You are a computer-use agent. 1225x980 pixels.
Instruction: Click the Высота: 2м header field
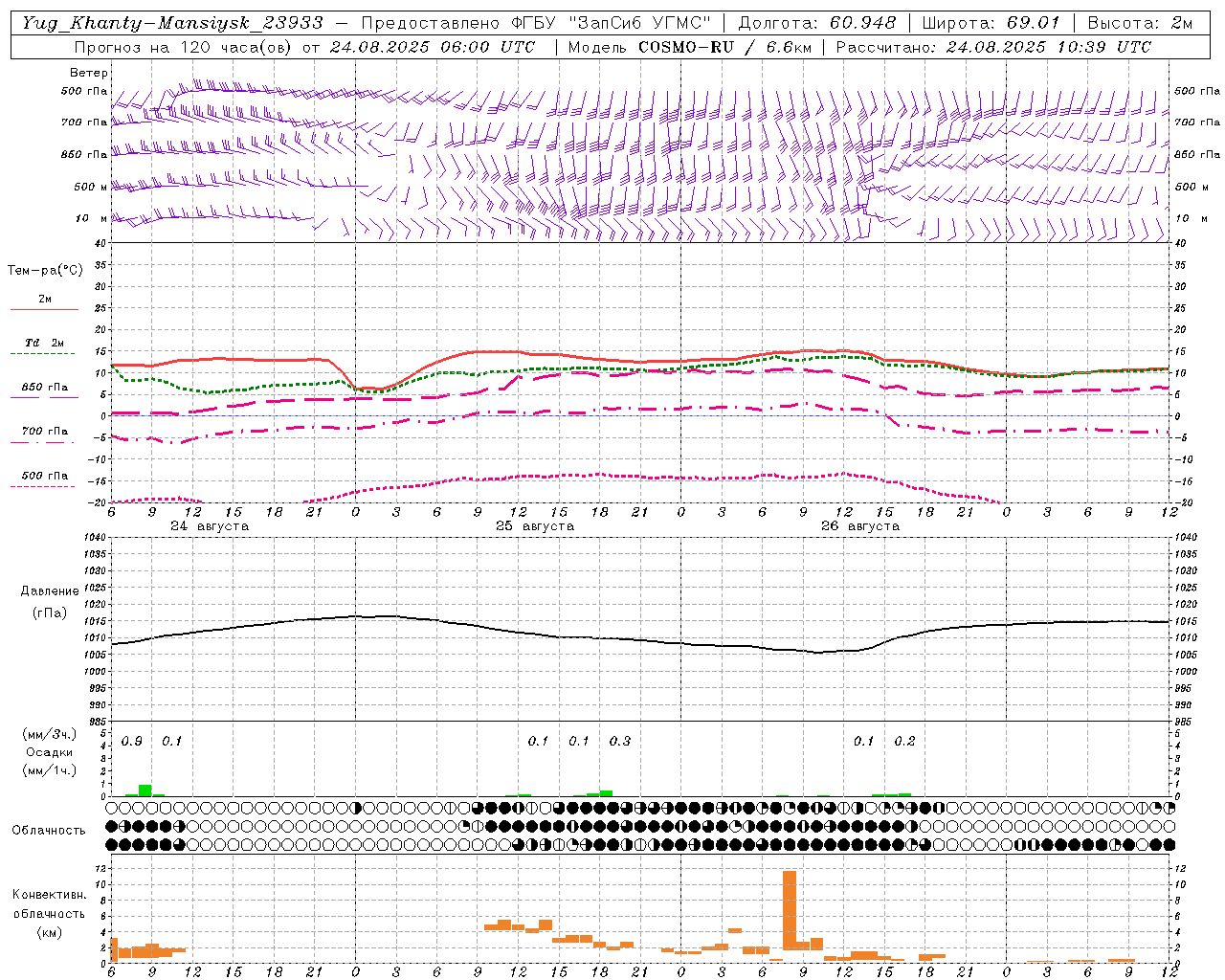[x=1139, y=23]
